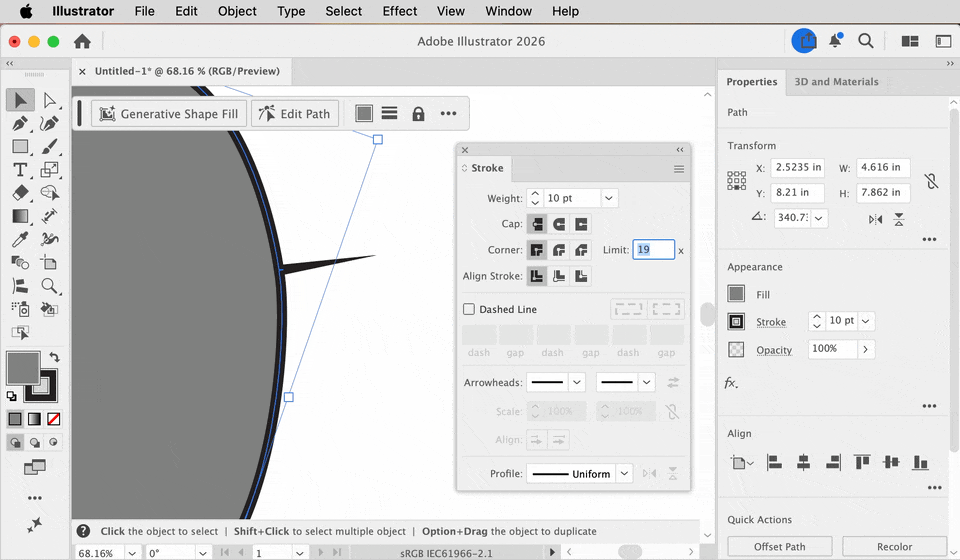Select the Pen tool
The height and width of the screenshot is (560, 960).
(20, 124)
